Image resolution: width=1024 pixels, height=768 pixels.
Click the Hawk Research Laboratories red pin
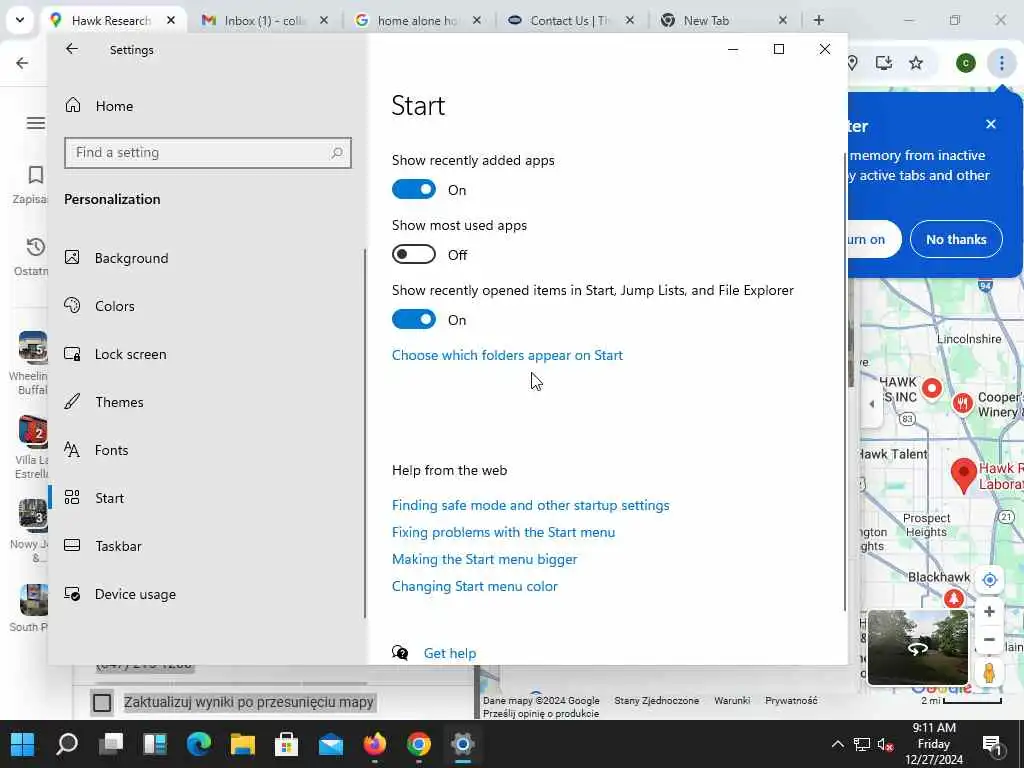[x=963, y=475]
